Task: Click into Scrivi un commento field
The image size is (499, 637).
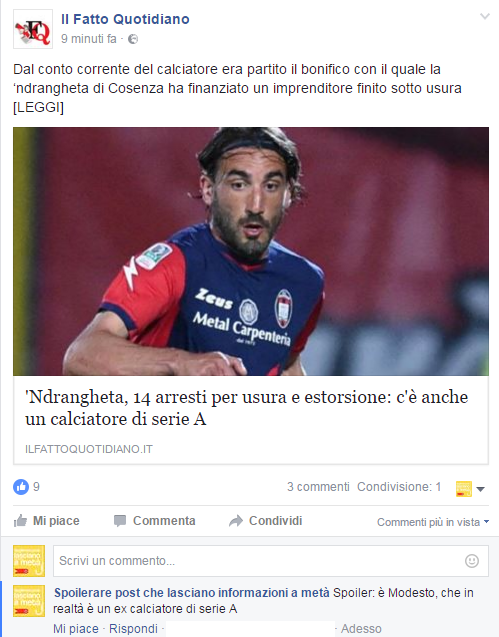Action: click(271, 561)
